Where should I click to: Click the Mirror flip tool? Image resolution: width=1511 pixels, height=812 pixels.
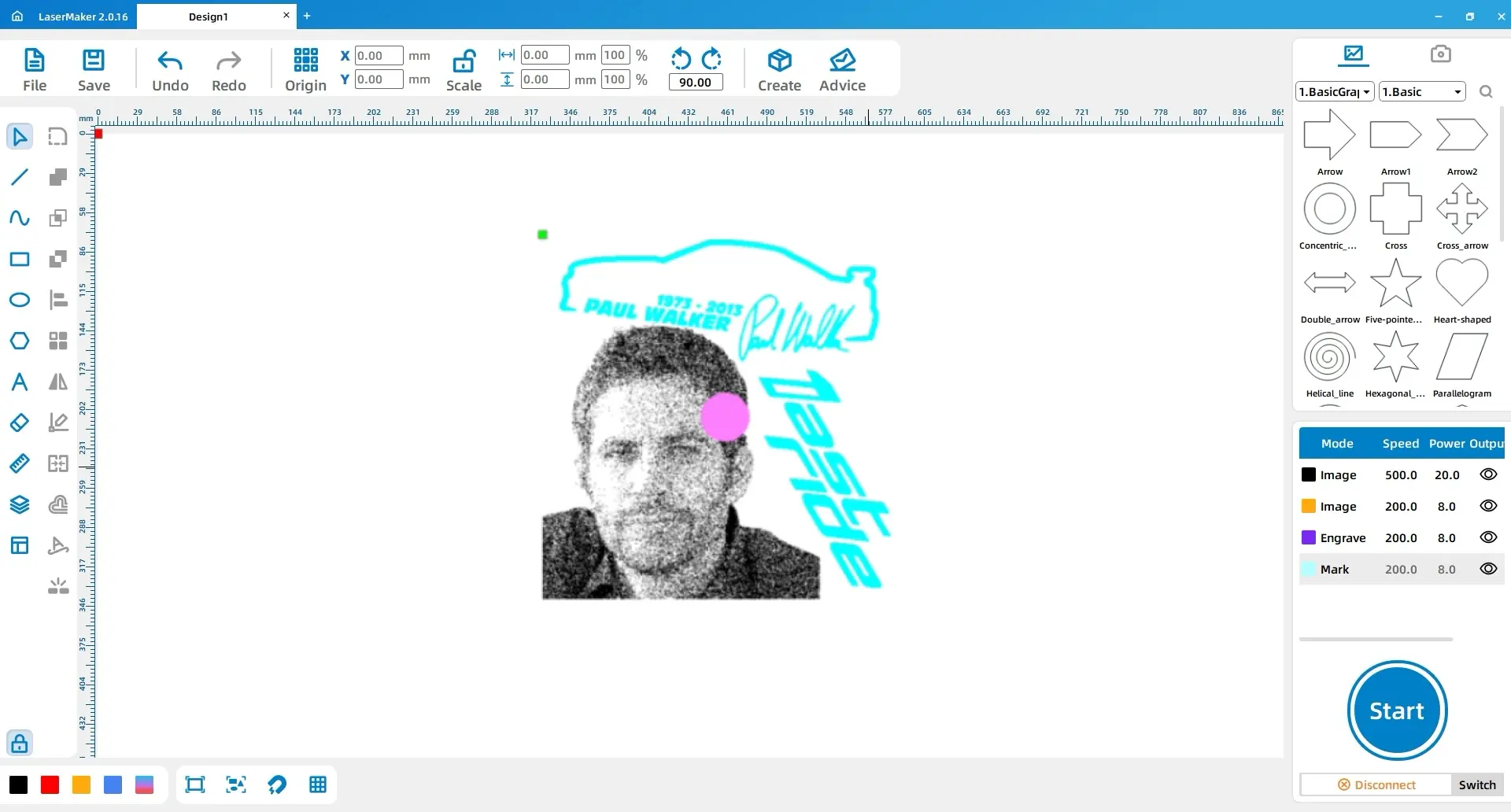point(58,382)
